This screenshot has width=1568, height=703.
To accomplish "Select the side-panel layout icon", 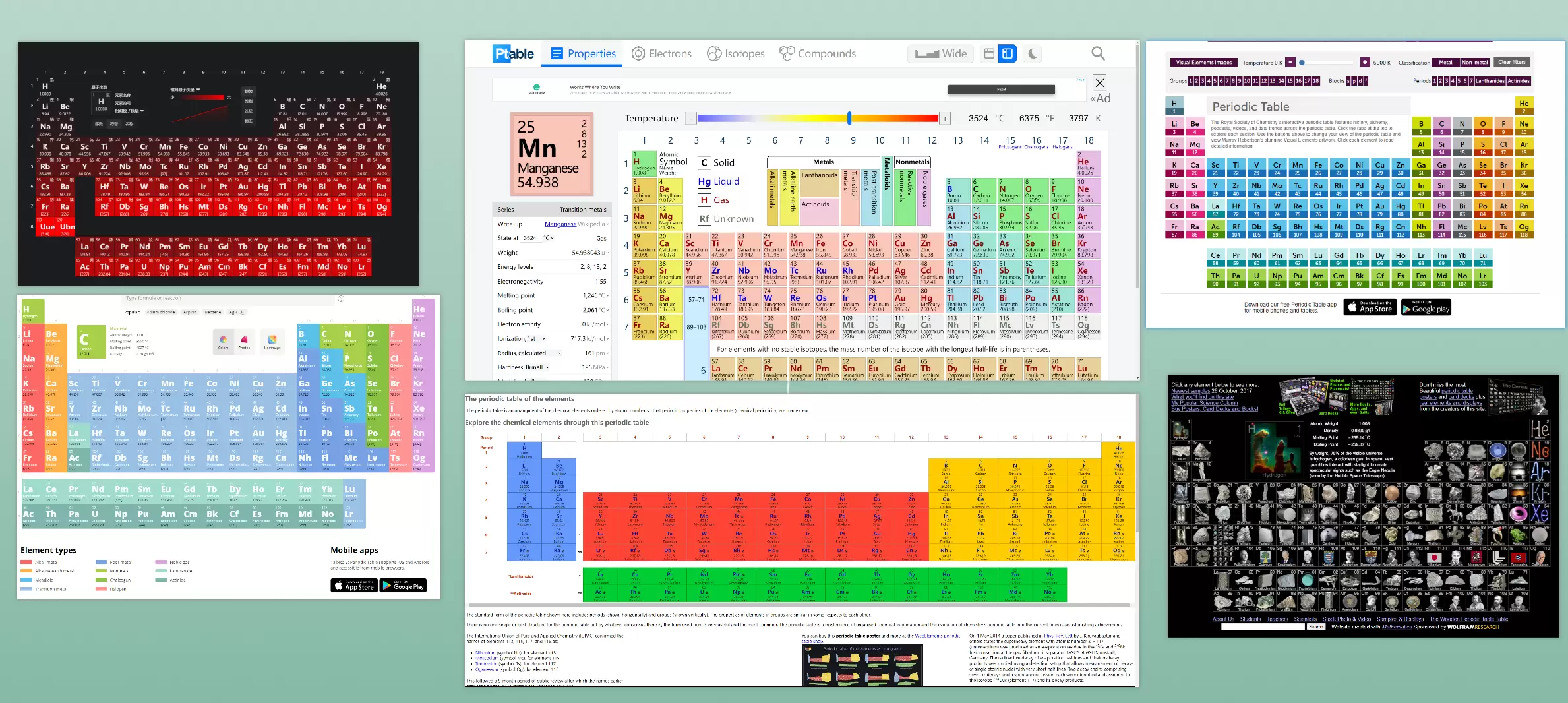I will pos(1008,54).
